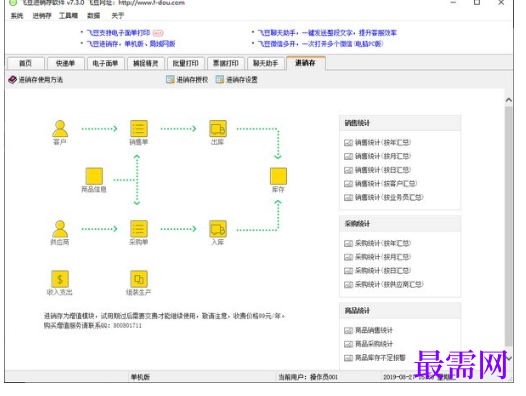Screen dimensions: 526x396
Task: Click the 进销存设置 toolbar icon
Action: point(220,80)
